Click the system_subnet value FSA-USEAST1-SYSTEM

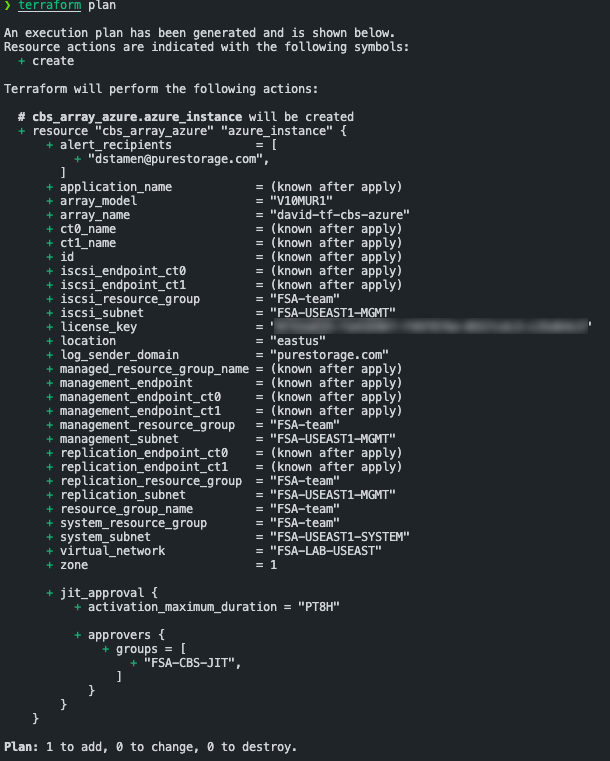[340, 537]
